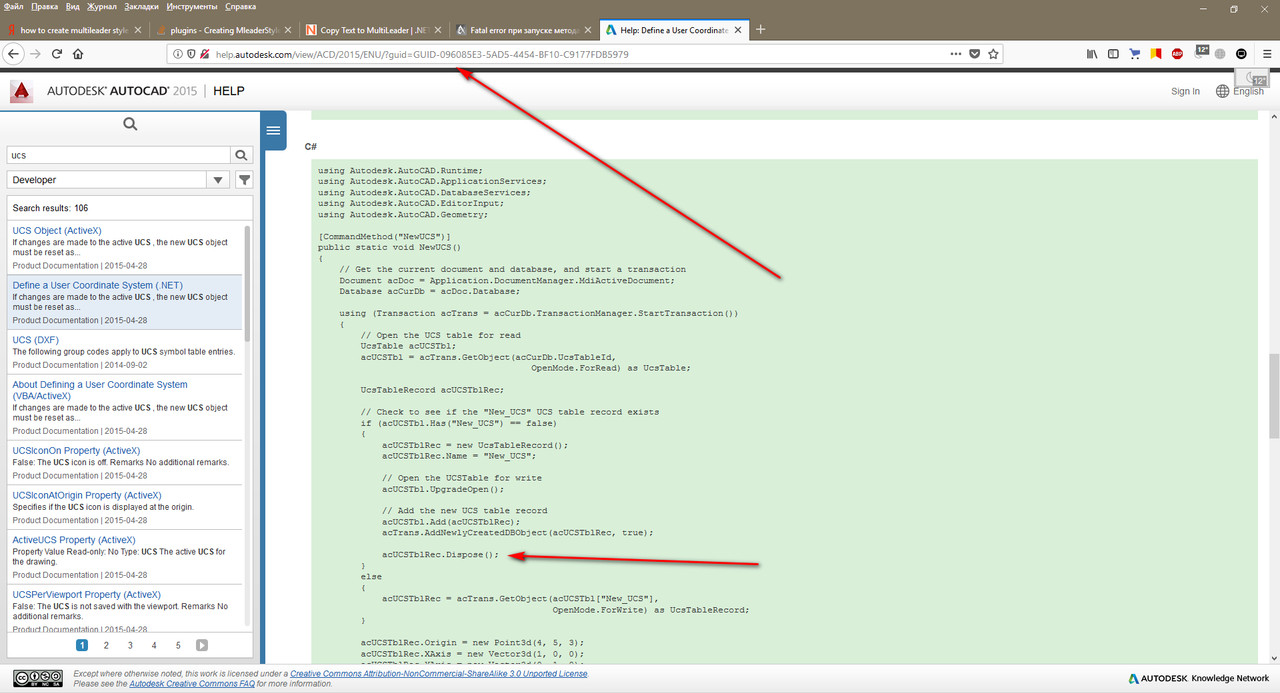Image resolution: width=1280 pixels, height=693 pixels.
Task: Switch to 'Fatal error при запуске' tab
Action: [x=523, y=30]
